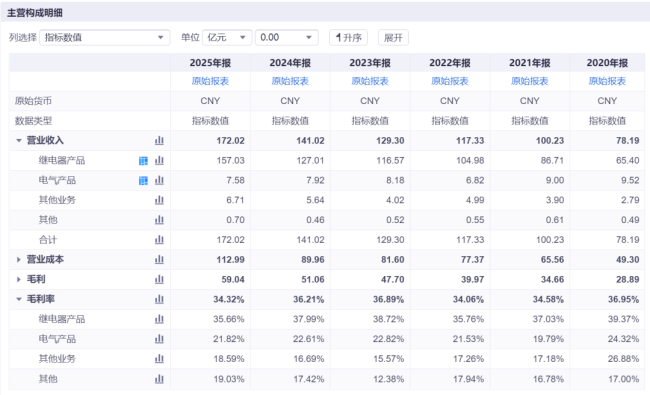Viewport: 650px width, 395px height.
Task: Open chart icon for 毛利率 row
Action: click(159, 299)
